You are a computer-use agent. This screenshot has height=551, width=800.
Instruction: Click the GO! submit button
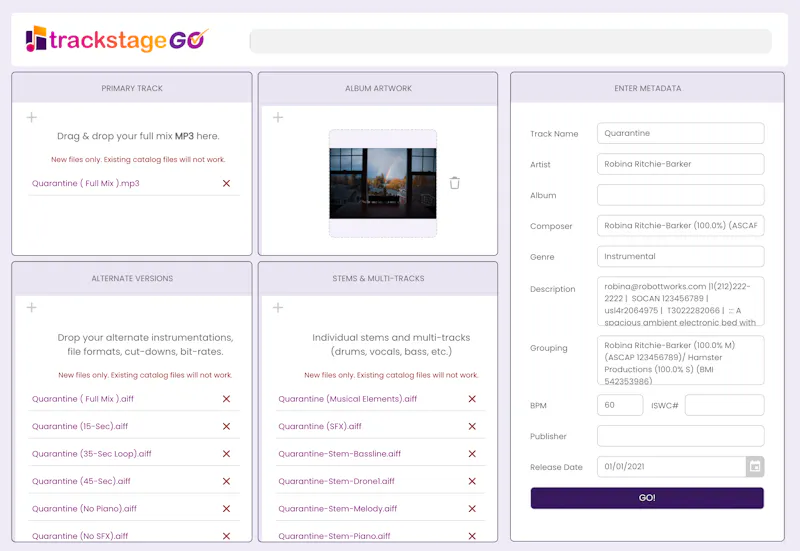point(647,498)
